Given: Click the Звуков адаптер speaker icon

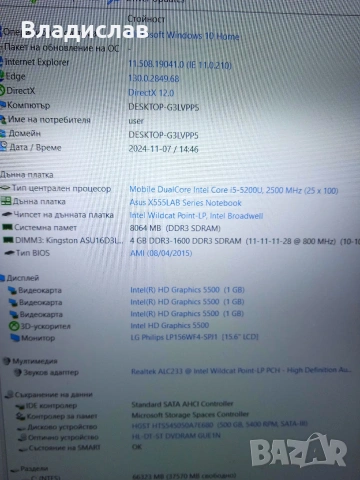Looking at the screenshot, I should (x=18, y=372).
